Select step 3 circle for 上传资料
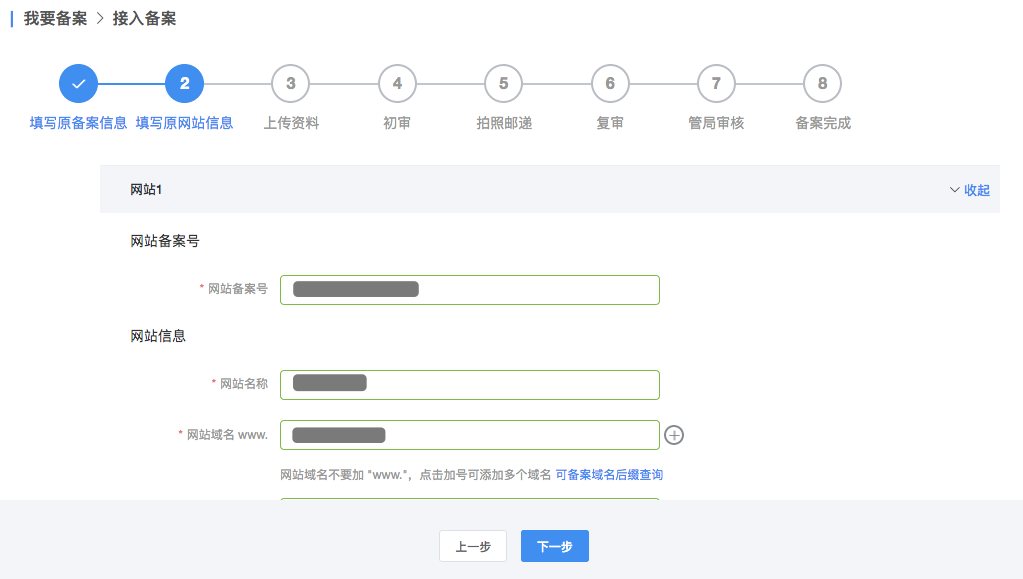The width and height of the screenshot is (1023, 579). point(291,84)
